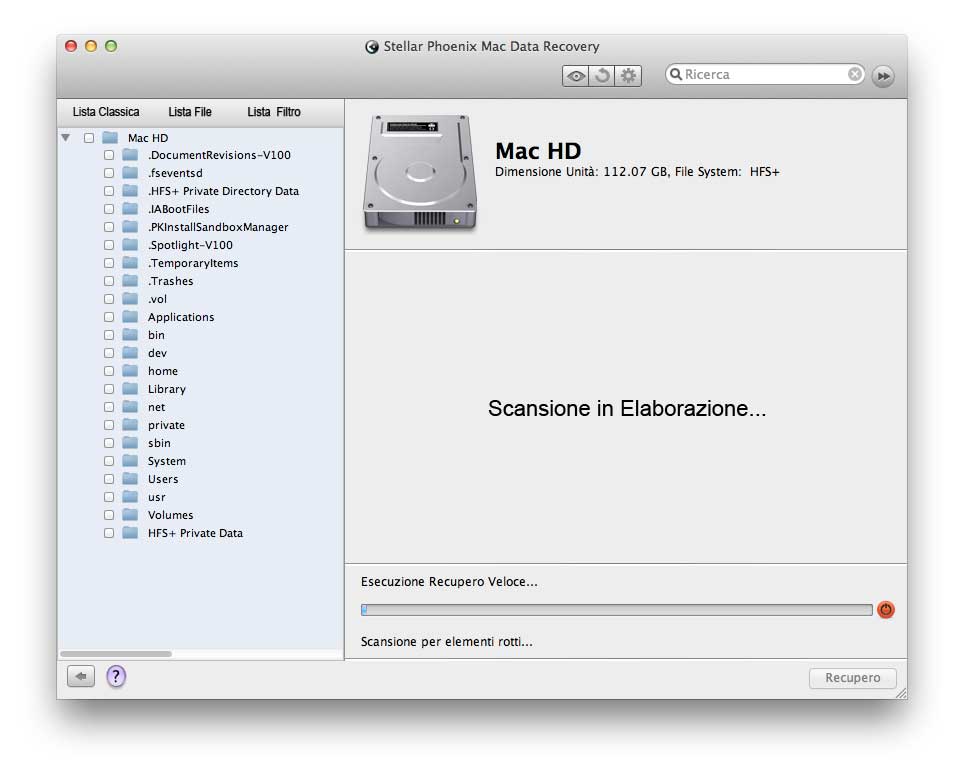Click the fast-forward arrows button beside search
This screenshot has height=778, width=964.
coord(883,76)
